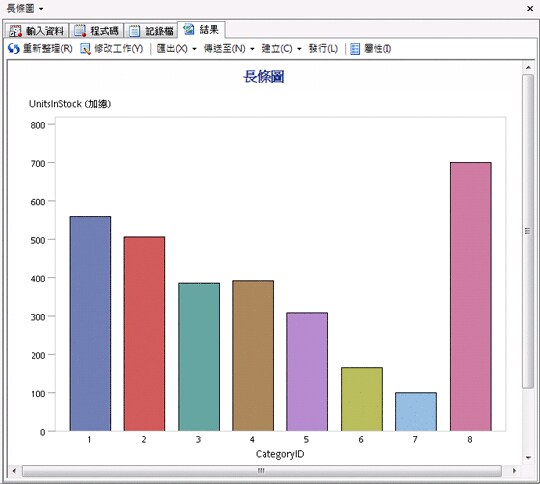Click the 重新整理 refresh icon
The height and width of the screenshot is (484, 540).
point(14,49)
